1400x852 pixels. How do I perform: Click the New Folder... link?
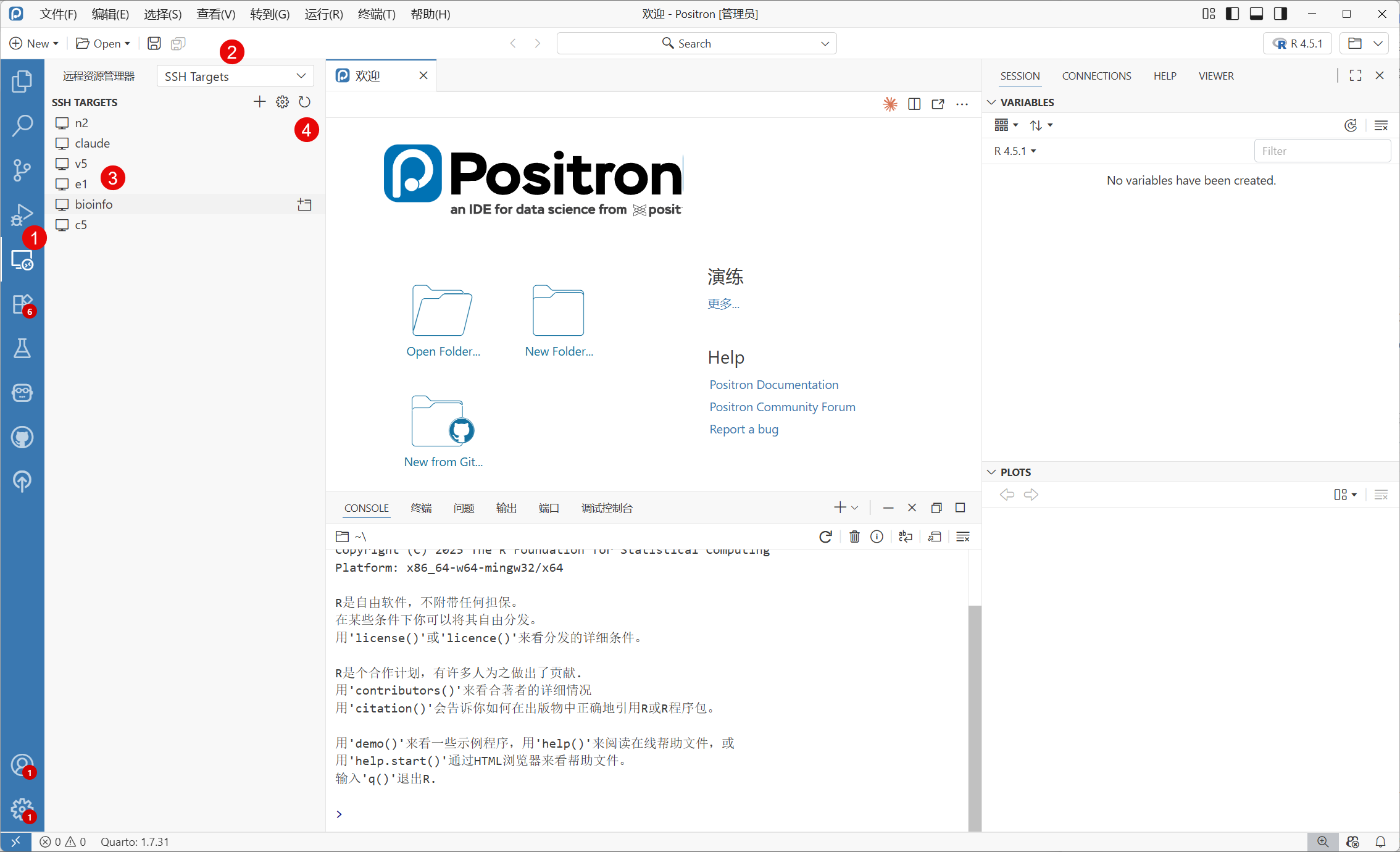(x=559, y=351)
